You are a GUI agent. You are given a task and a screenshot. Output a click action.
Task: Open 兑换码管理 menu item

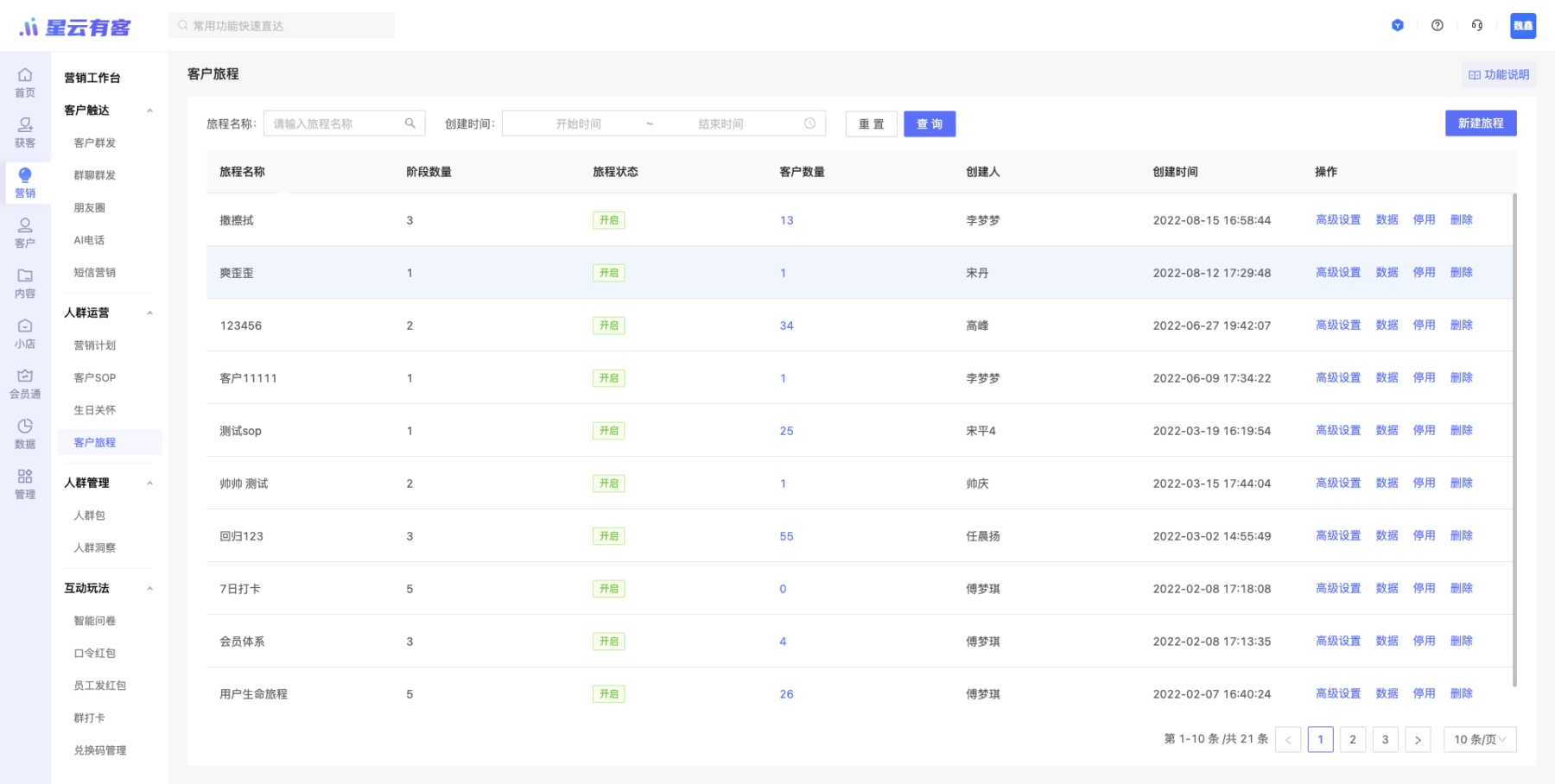[x=99, y=750]
